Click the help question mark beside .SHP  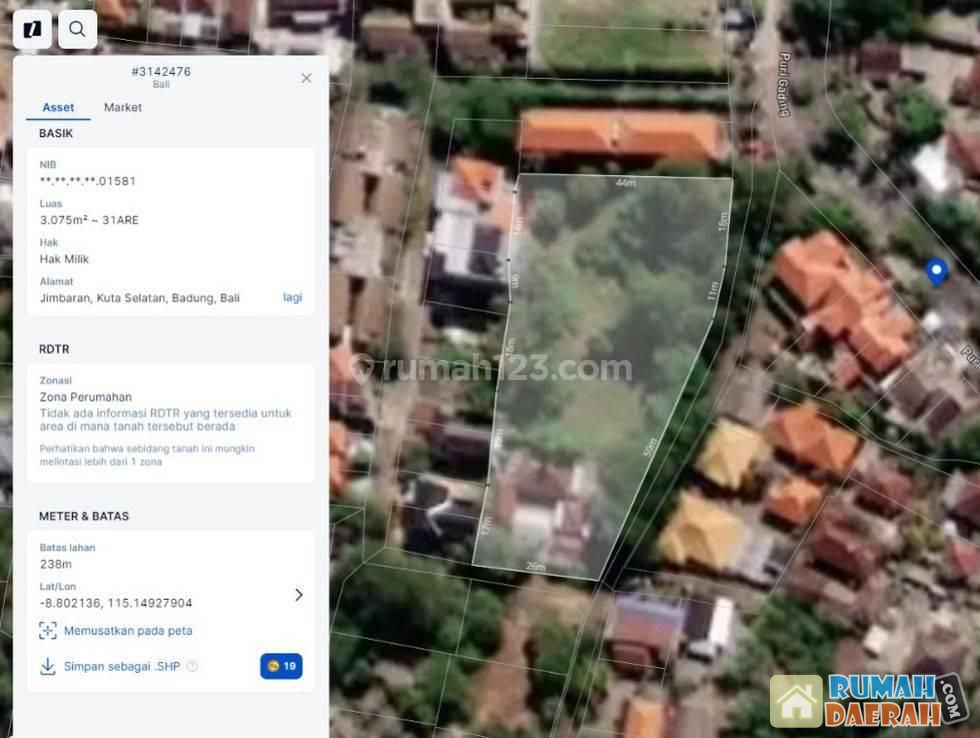click(192, 666)
